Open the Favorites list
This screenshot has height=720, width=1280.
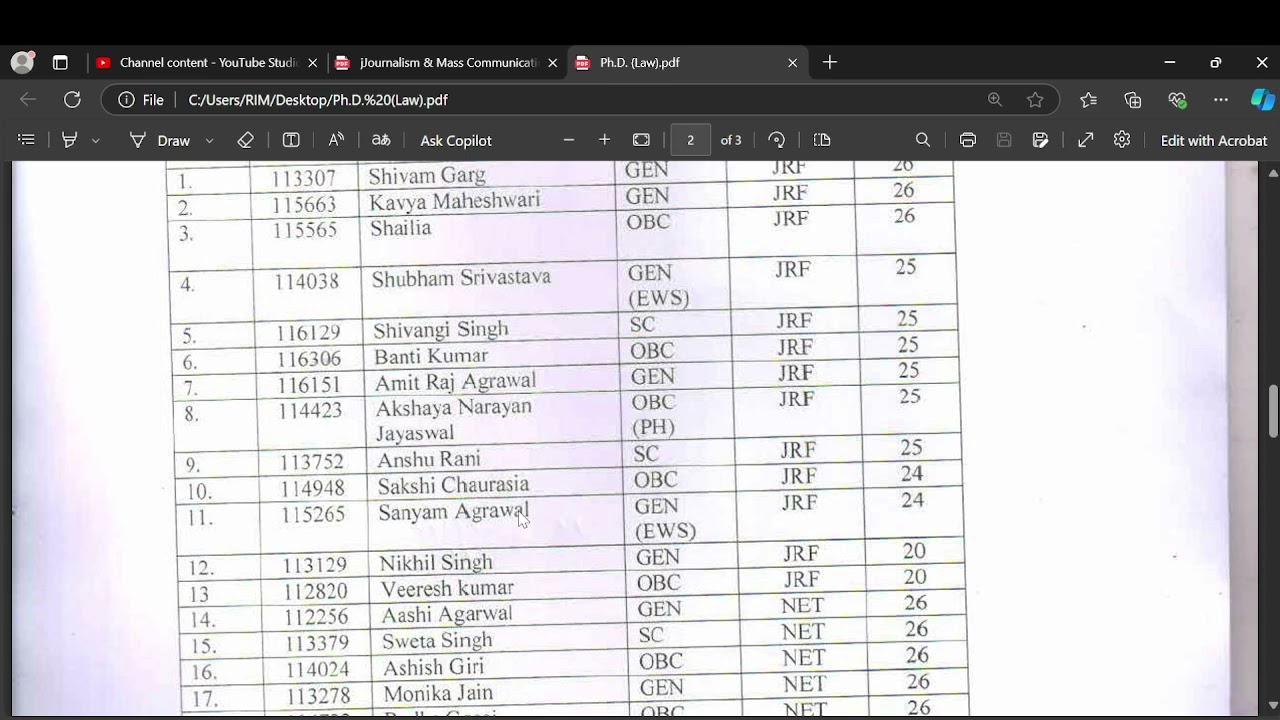tap(1088, 100)
